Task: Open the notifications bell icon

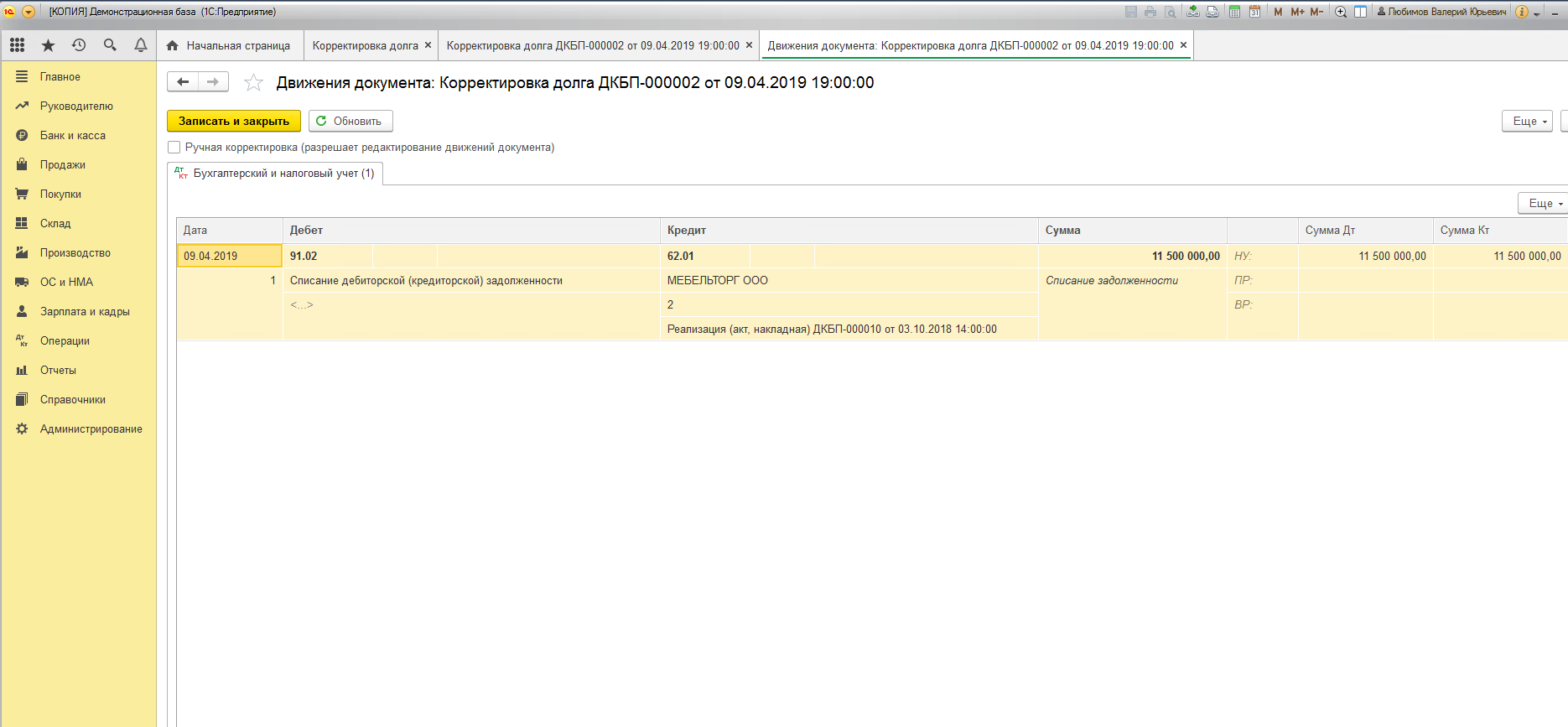Action: click(x=141, y=45)
